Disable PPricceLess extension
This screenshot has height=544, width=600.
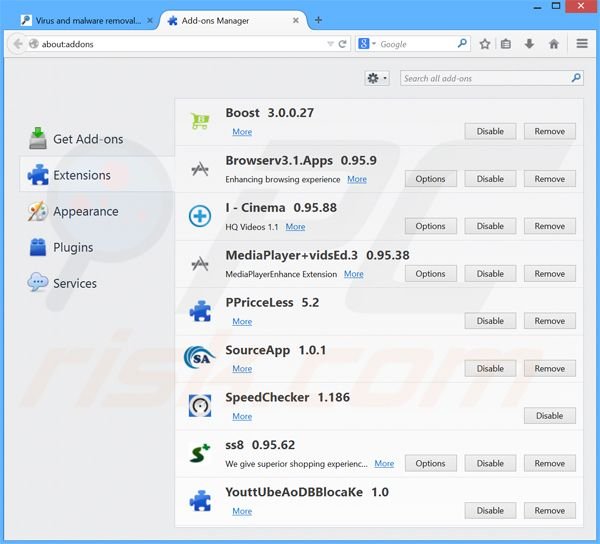pyautogui.click(x=490, y=321)
